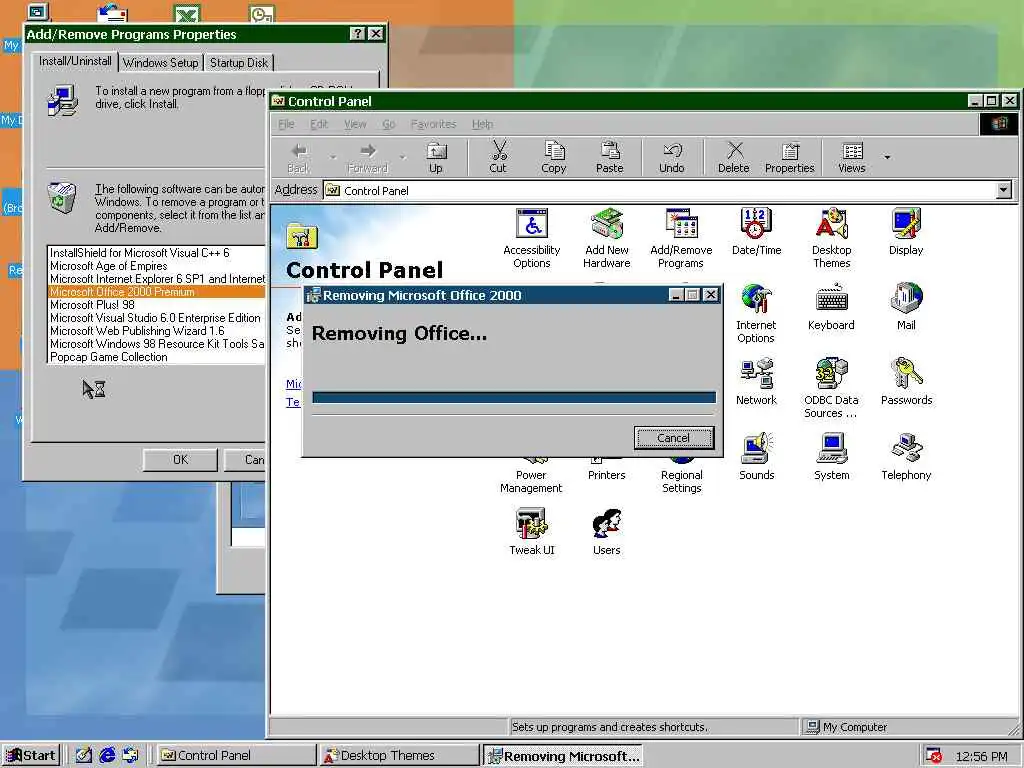Switch to Control Panel taskbar button
Image resolution: width=1024 pixels, height=768 pixels.
click(x=236, y=756)
